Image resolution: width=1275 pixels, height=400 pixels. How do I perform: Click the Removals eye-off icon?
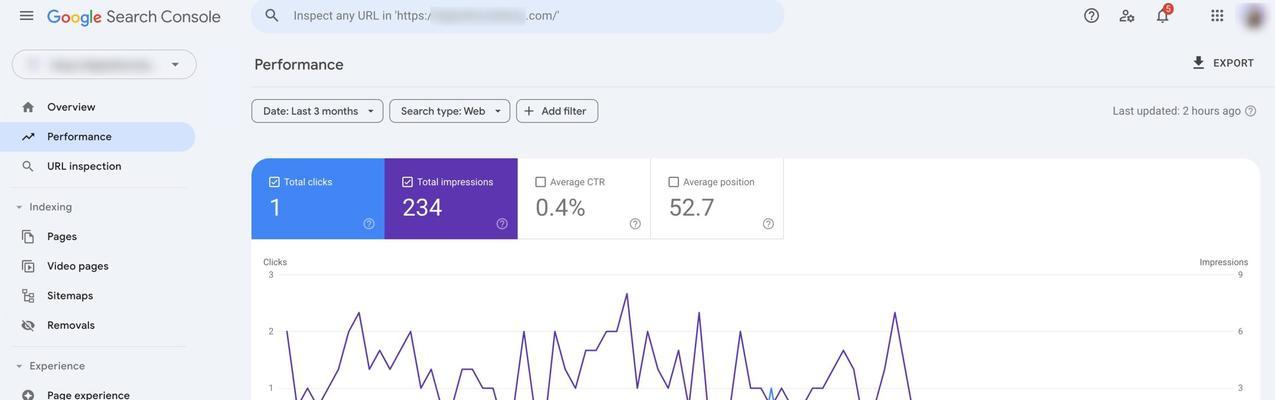28,325
